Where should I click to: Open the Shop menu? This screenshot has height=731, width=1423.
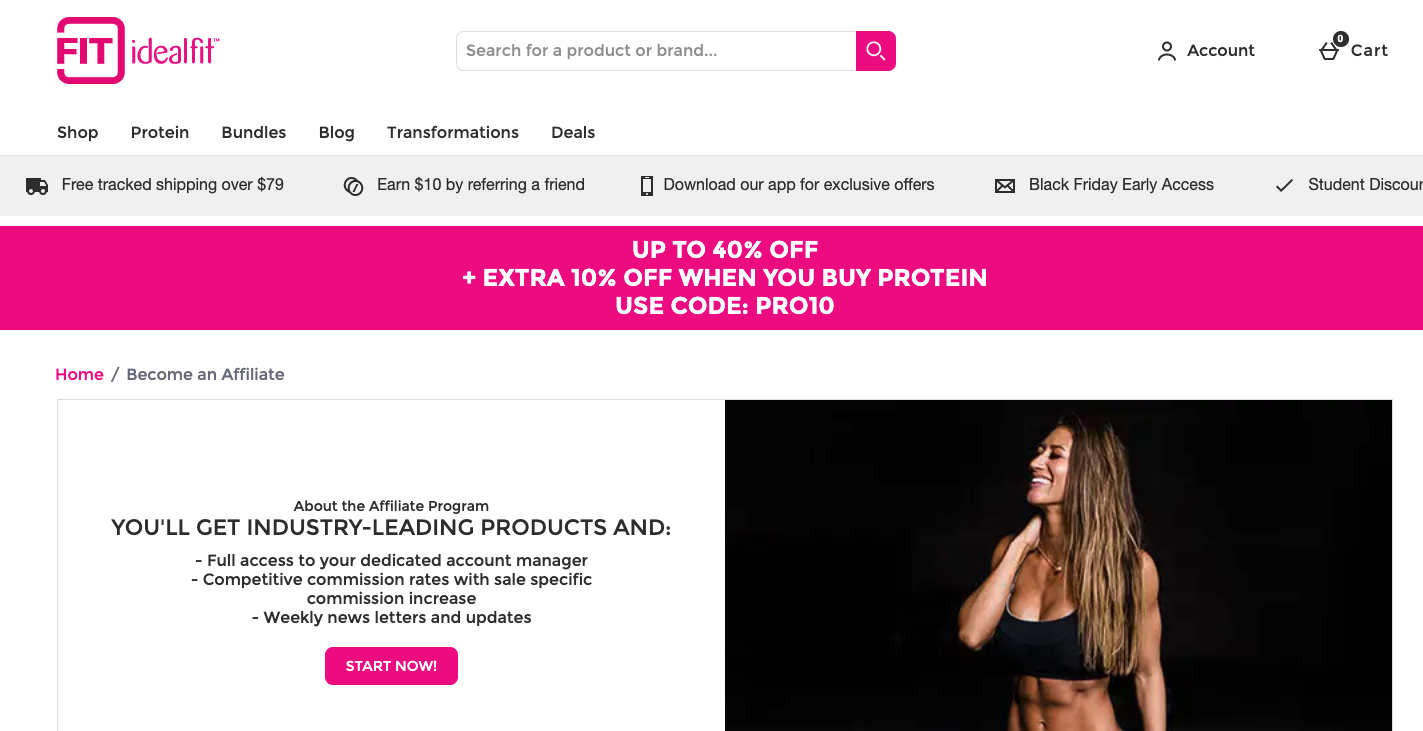click(78, 132)
